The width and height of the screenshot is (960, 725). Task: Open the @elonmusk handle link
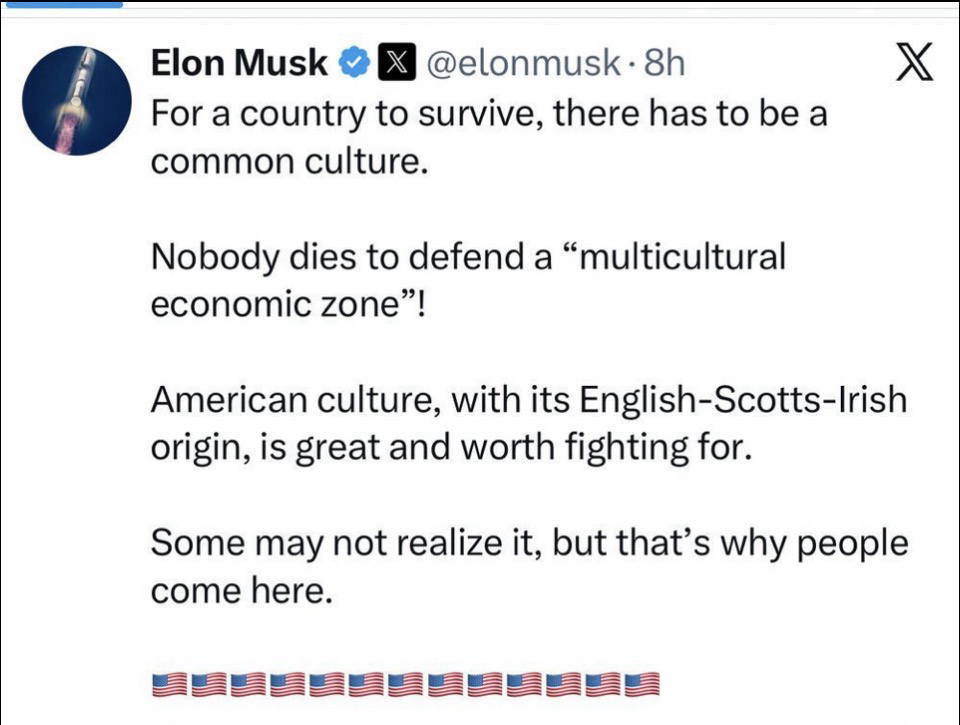(x=521, y=63)
